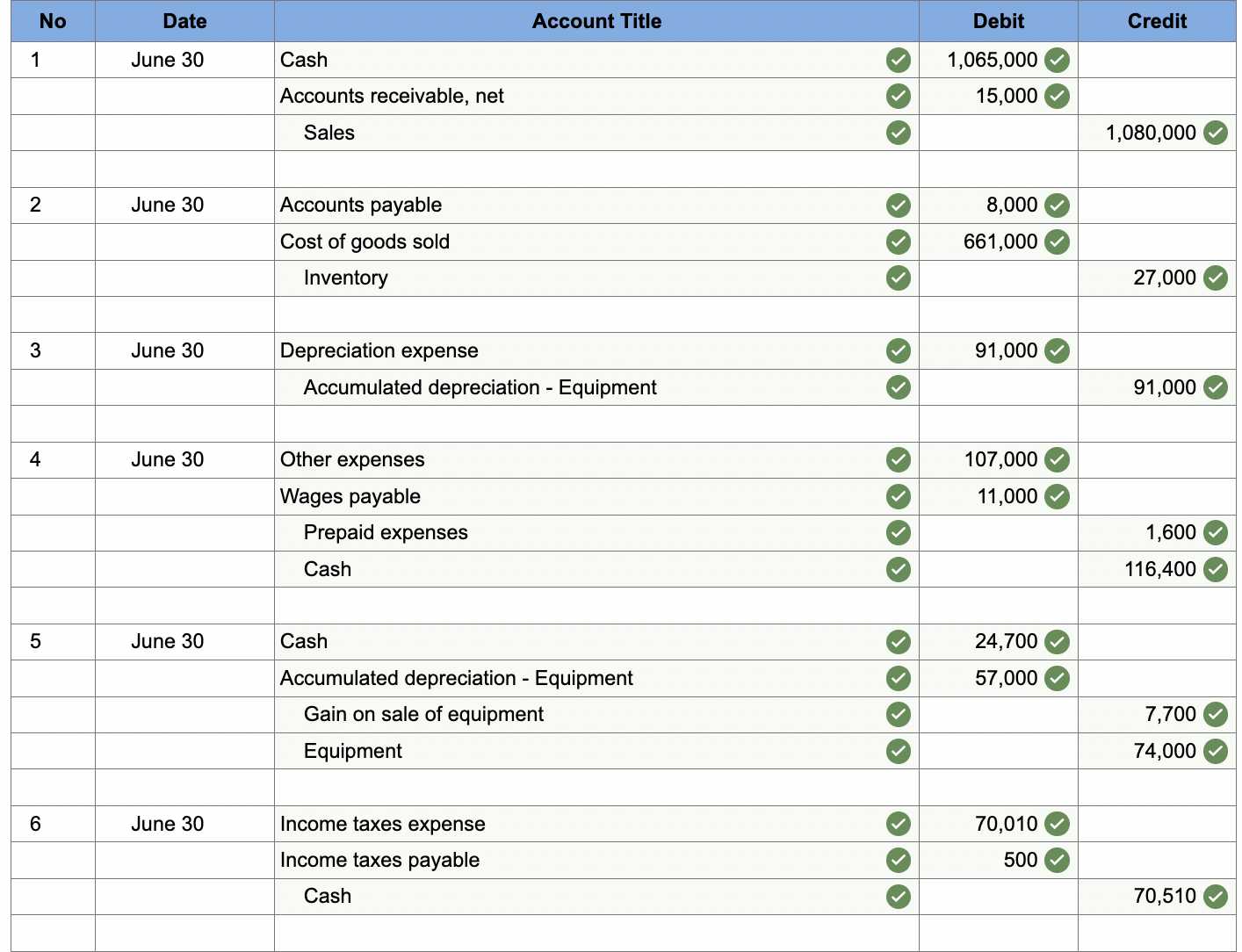The image size is (1242, 952).
Task: Select the checkmark beside Accounts receivable, net
Action: [x=898, y=97]
